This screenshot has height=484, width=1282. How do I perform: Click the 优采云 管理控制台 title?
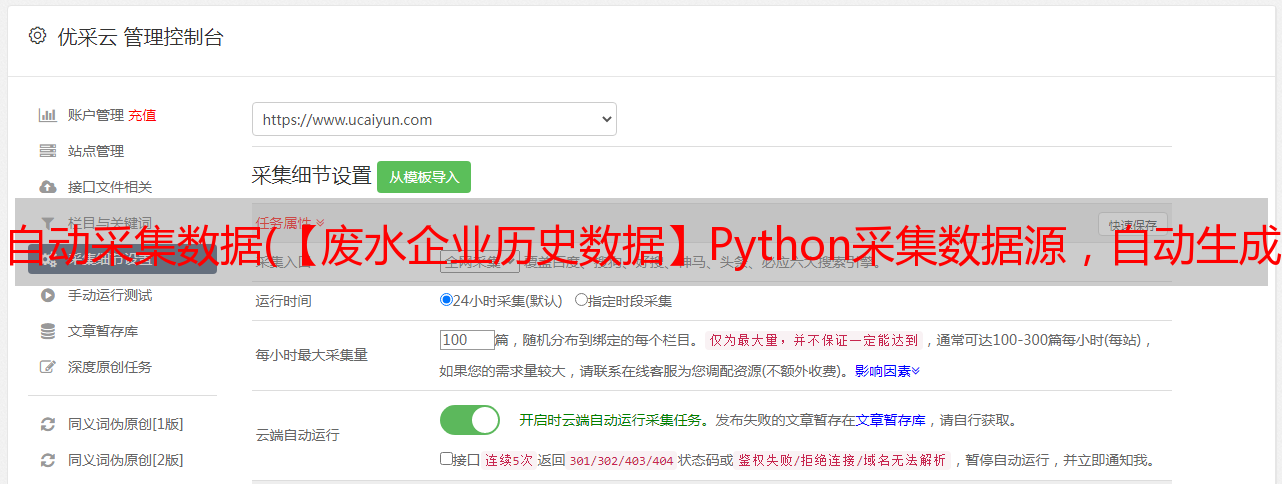(140, 37)
